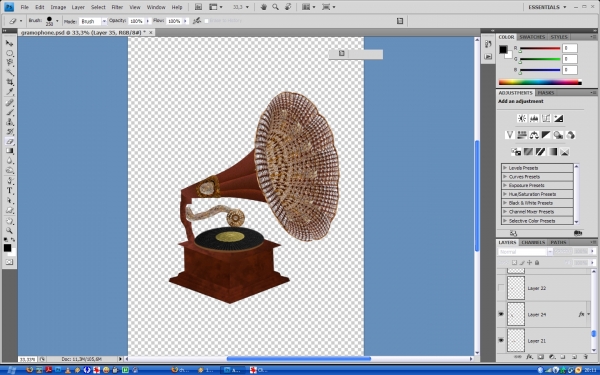600x375 pixels.
Task: Toggle lock transparent pixels icon
Action: 515,262
